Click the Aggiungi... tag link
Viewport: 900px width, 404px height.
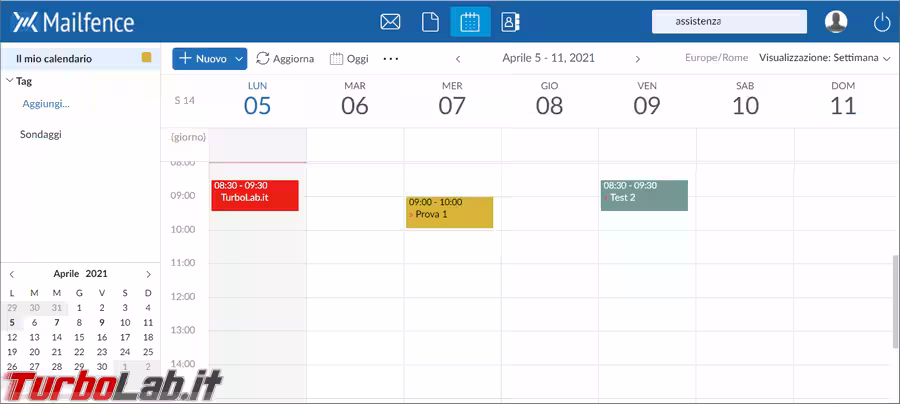click(x=46, y=103)
